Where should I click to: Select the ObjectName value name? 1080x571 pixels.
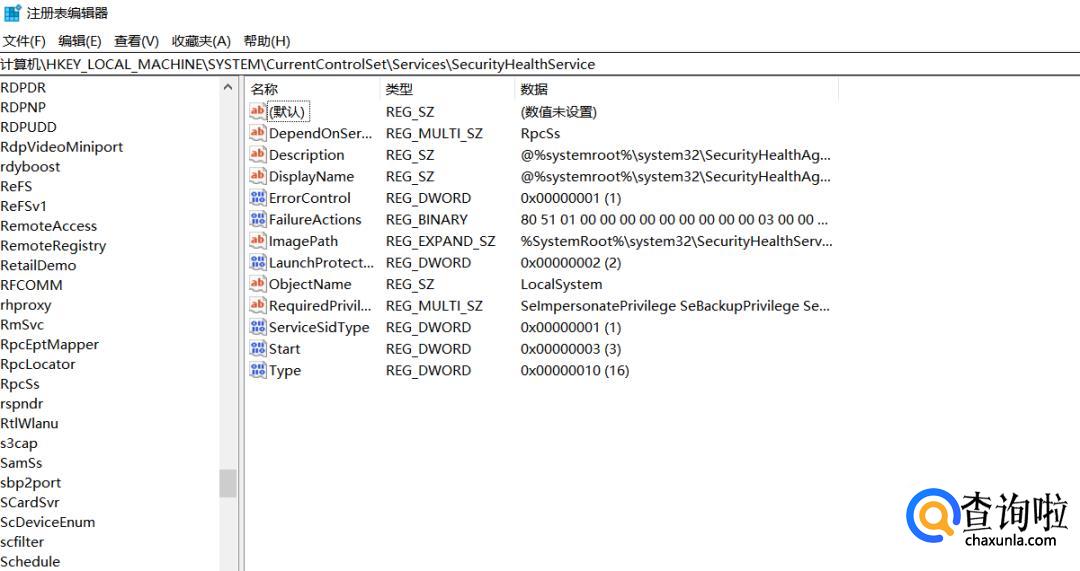[310, 284]
